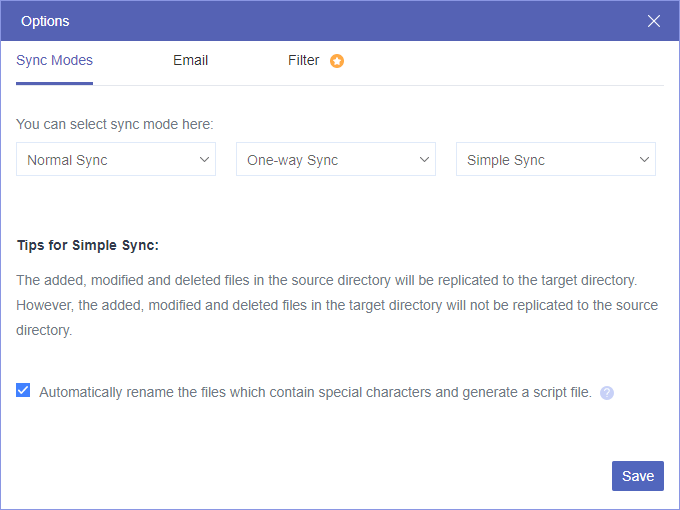
Task: Toggle the automatically rename files checkbox
Action: click(23, 391)
